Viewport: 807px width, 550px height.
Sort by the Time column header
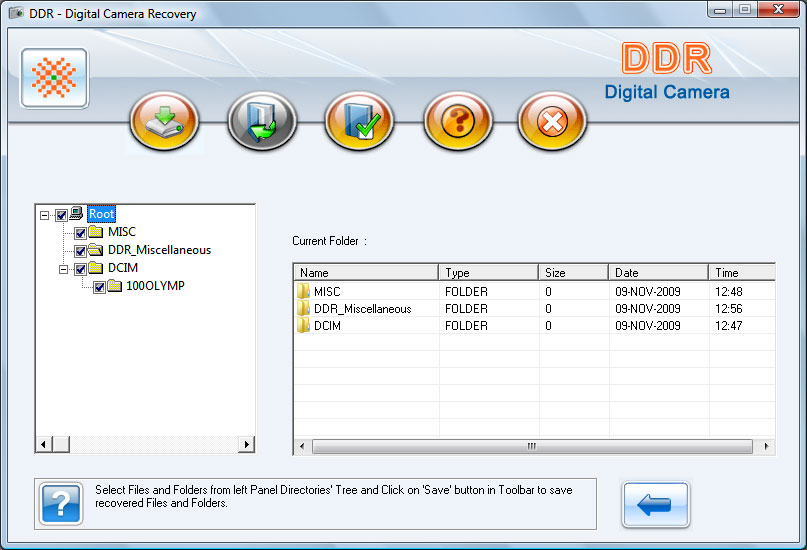[x=742, y=272]
